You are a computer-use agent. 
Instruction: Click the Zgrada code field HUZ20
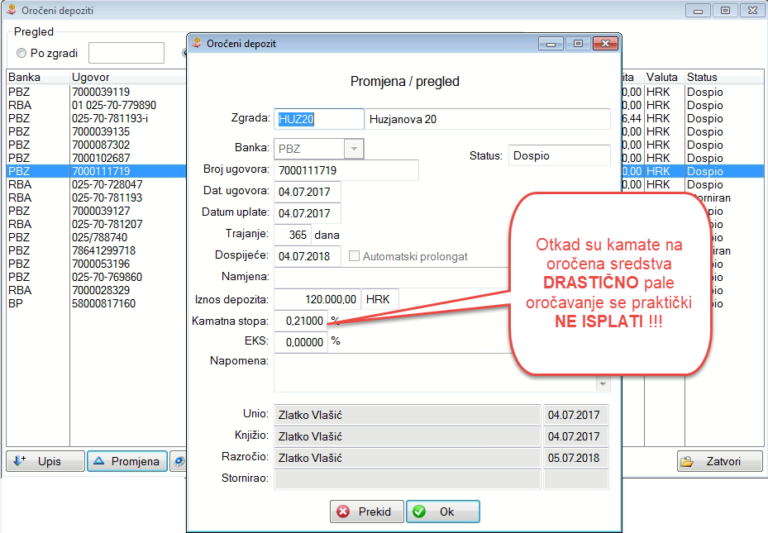click(x=319, y=119)
